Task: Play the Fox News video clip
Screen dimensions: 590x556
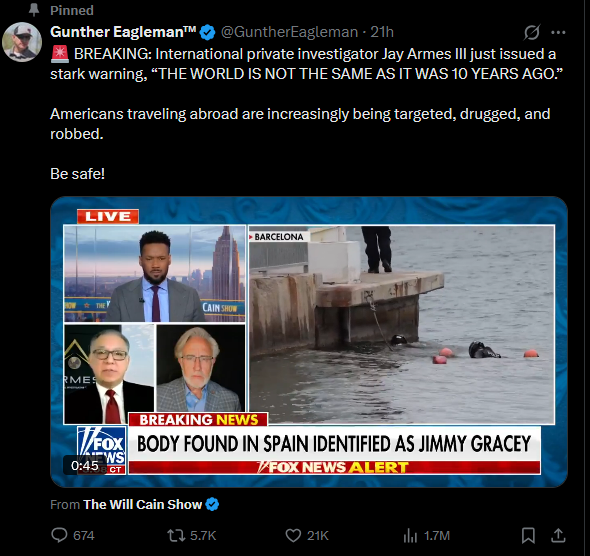Action: coord(309,342)
